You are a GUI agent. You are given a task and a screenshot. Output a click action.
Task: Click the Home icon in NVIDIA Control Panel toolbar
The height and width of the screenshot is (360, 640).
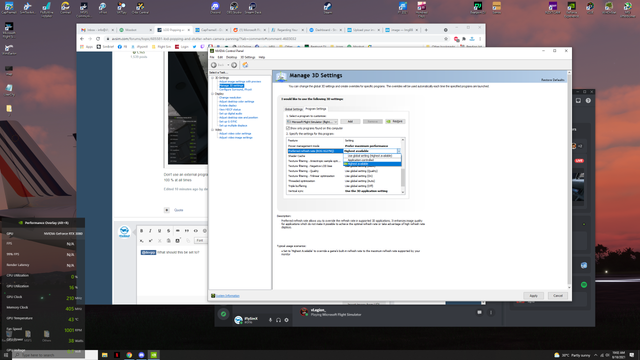click(245, 65)
